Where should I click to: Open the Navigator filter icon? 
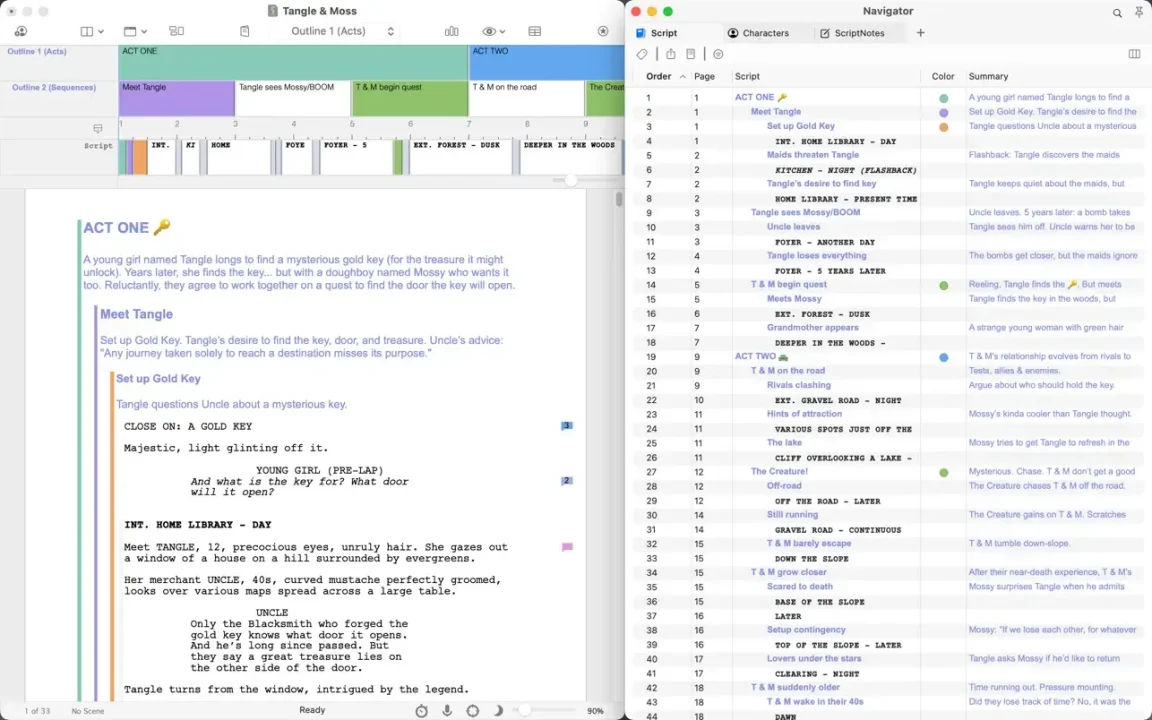(x=719, y=54)
